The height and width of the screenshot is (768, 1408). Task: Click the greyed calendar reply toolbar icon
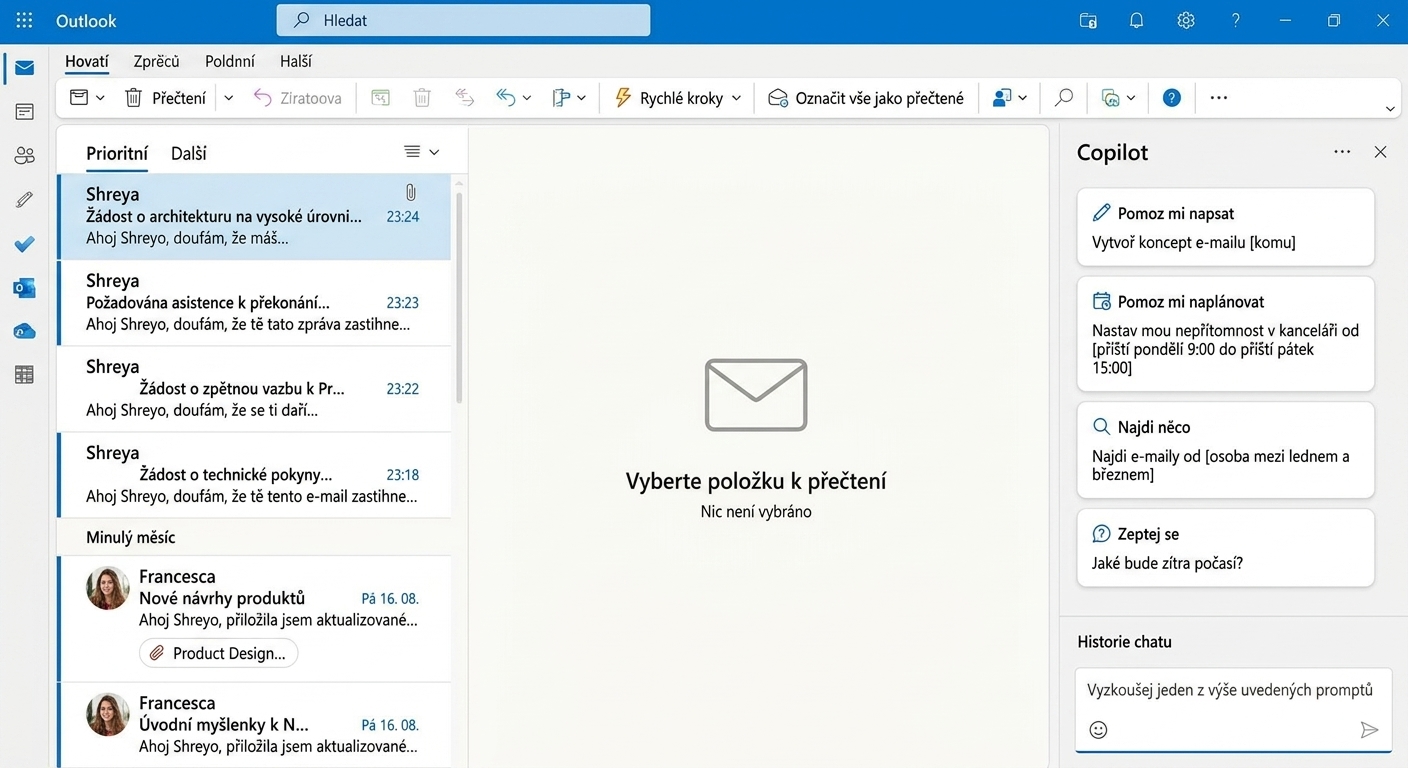[380, 97]
